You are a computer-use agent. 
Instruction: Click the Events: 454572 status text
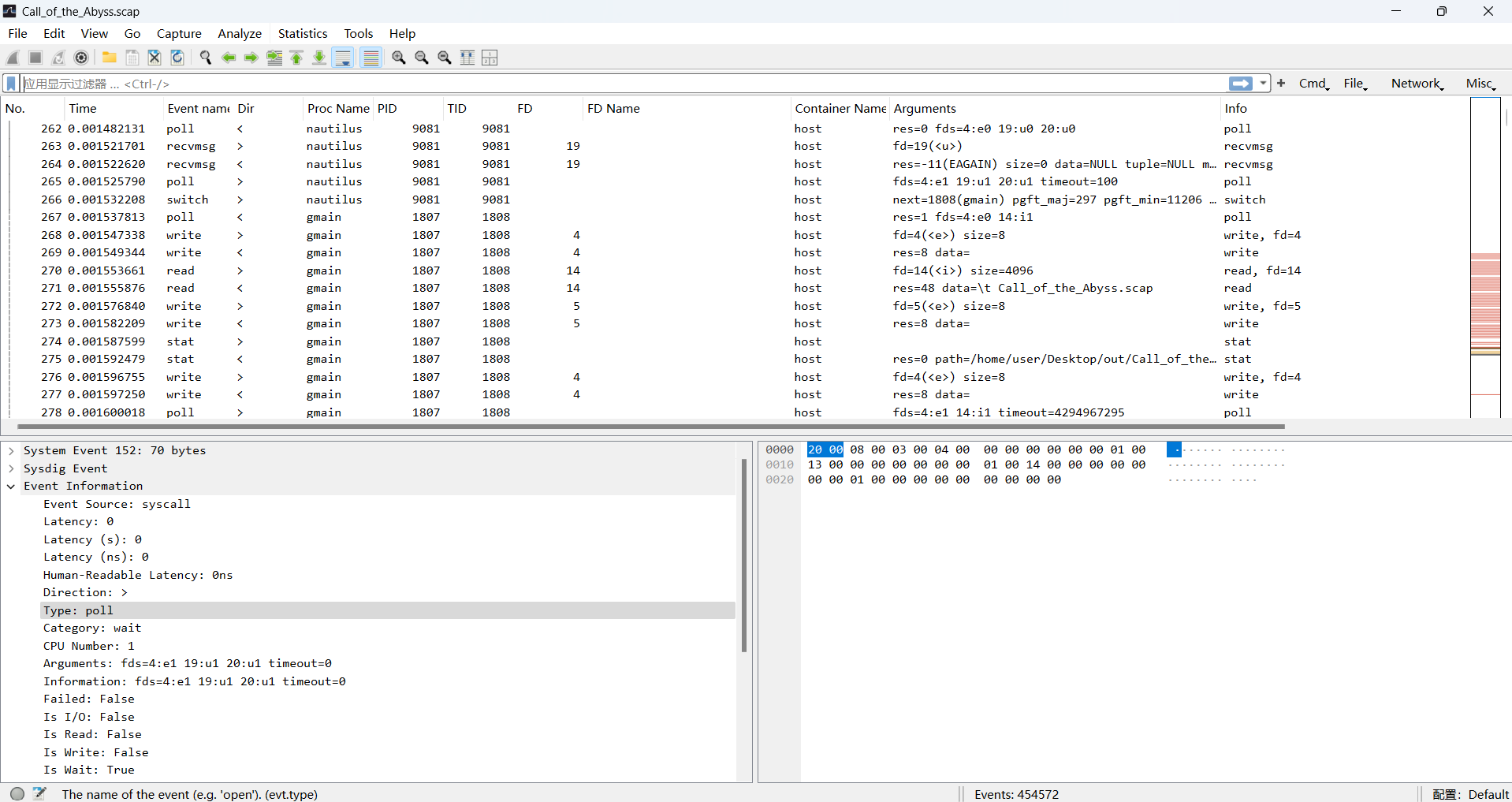1016,794
